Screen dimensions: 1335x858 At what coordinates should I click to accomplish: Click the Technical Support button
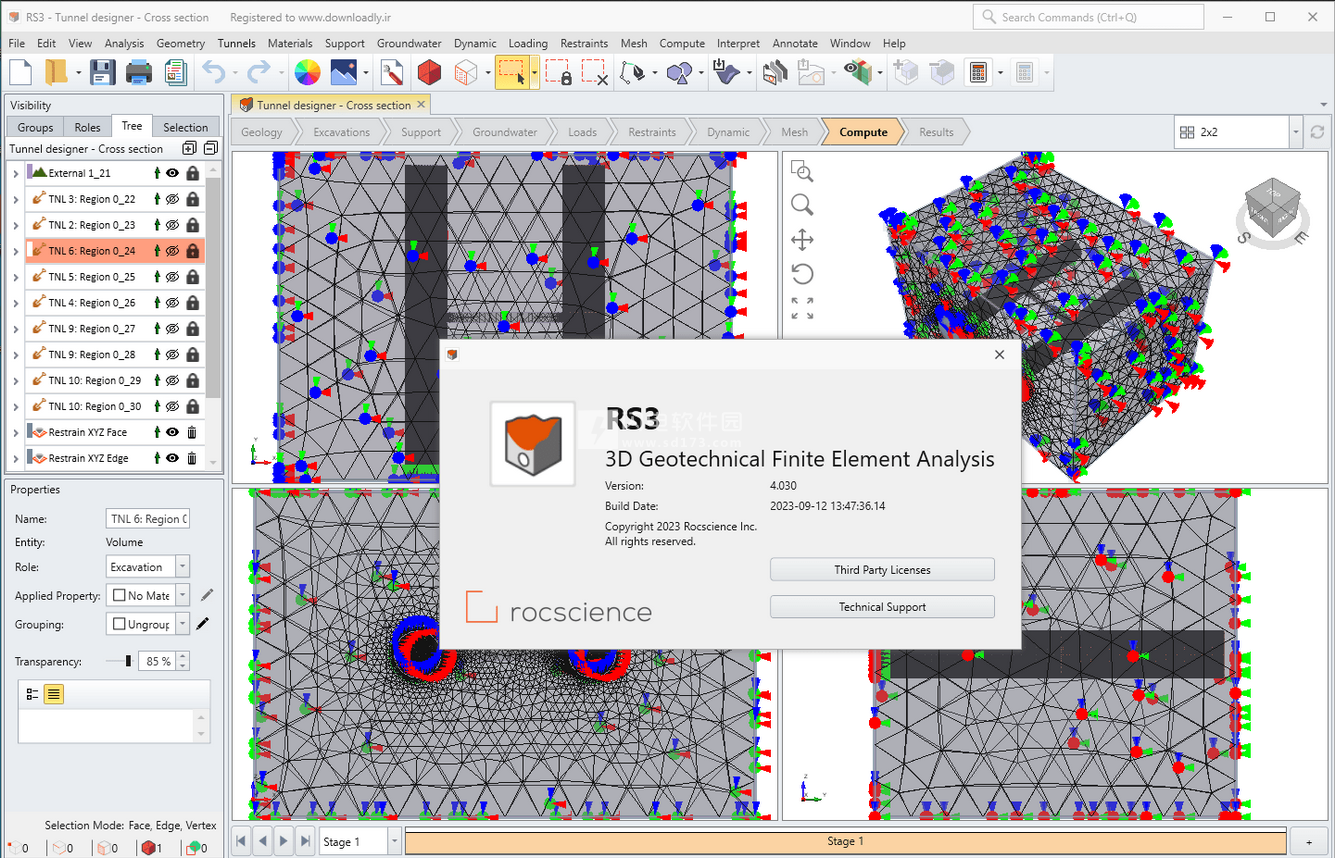click(882, 606)
